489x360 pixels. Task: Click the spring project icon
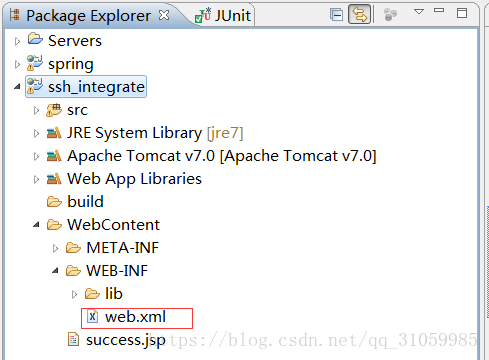(35, 63)
